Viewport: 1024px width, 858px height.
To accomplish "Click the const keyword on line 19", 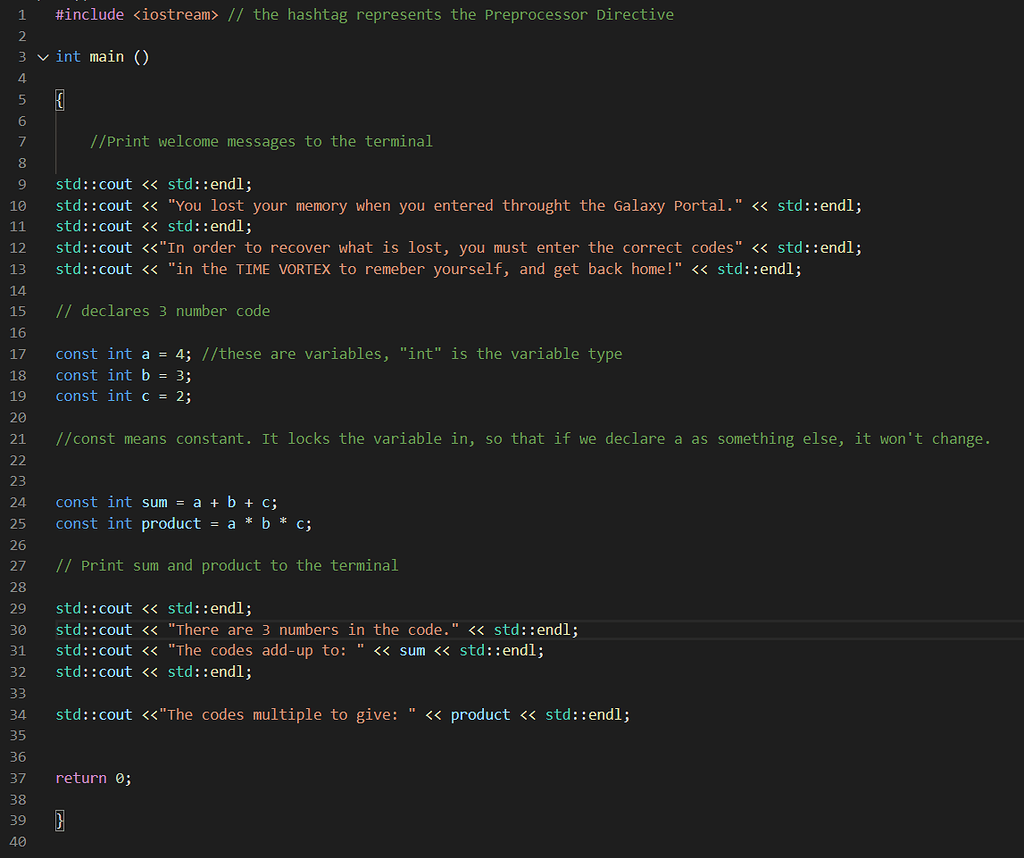I will click(76, 396).
